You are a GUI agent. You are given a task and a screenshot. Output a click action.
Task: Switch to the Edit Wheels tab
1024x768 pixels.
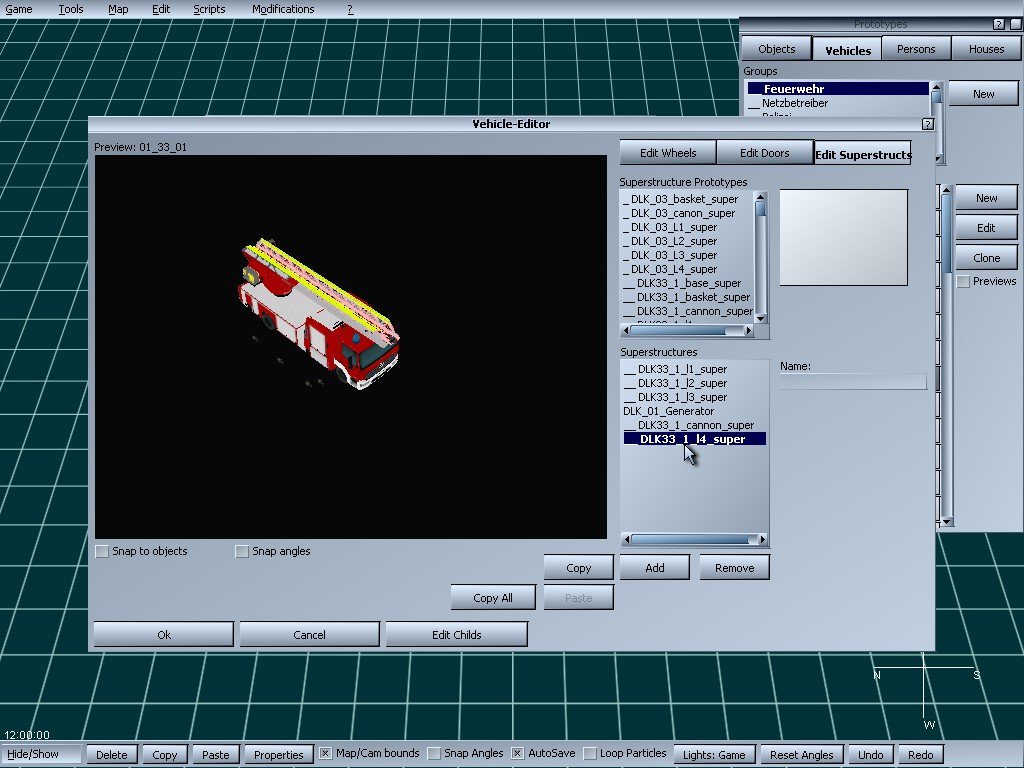tap(667, 153)
